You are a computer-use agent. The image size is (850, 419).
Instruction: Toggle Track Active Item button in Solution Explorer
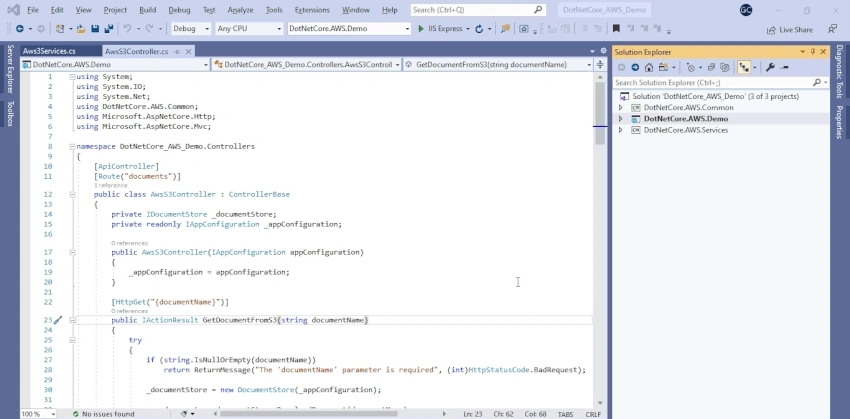click(744, 68)
